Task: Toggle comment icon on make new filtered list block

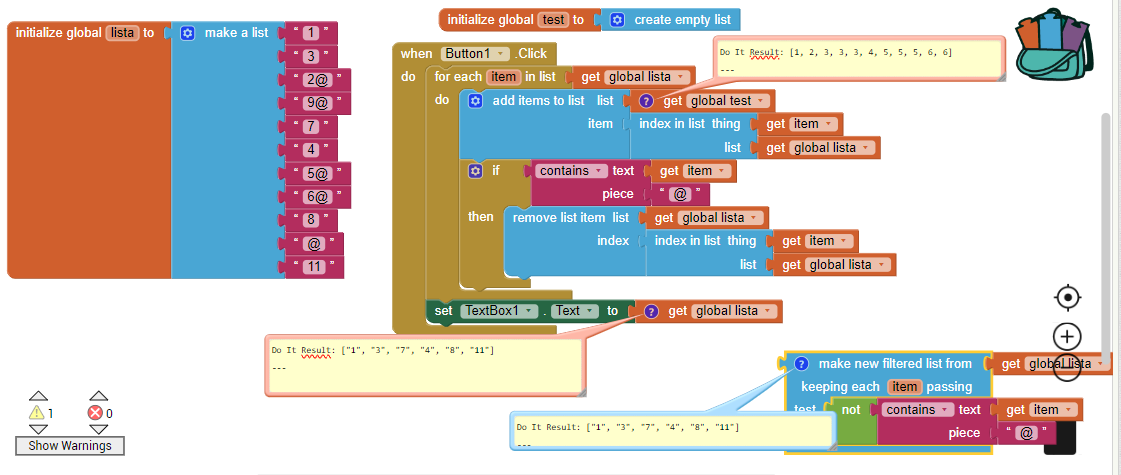Action: tap(800, 364)
